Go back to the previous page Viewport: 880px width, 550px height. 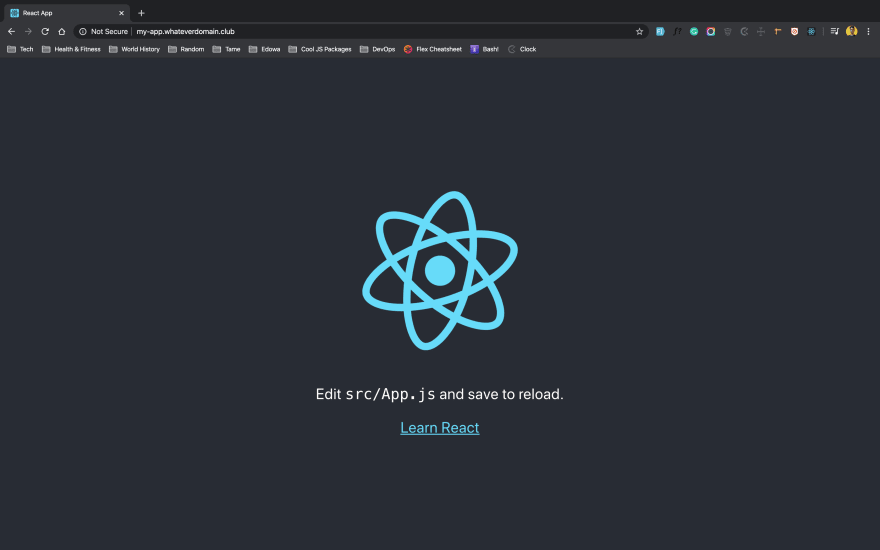(11, 31)
